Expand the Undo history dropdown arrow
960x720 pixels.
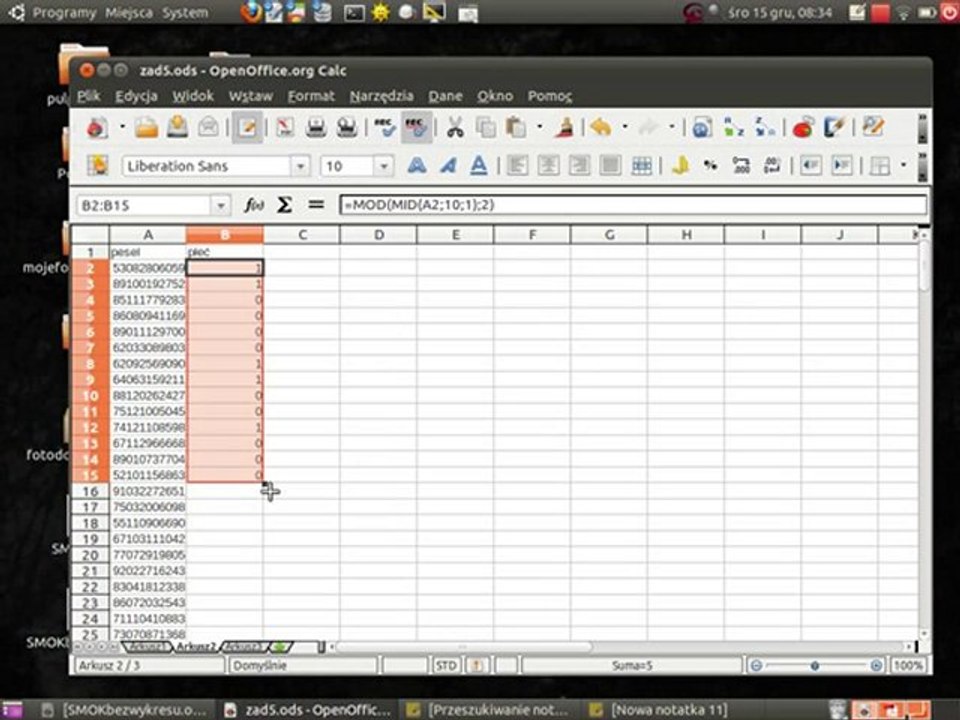(x=624, y=127)
